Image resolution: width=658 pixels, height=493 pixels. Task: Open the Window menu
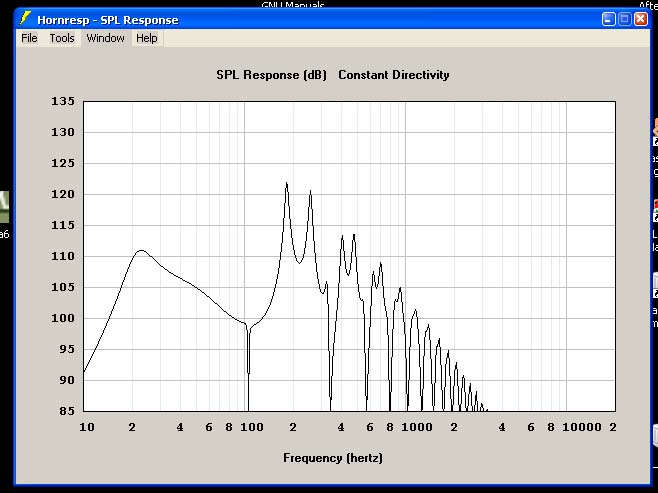(105, 38)
